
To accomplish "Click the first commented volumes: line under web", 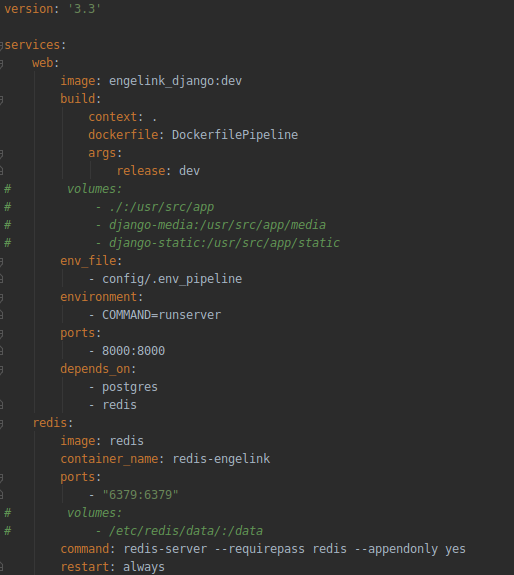I will [x=94, y=189].
